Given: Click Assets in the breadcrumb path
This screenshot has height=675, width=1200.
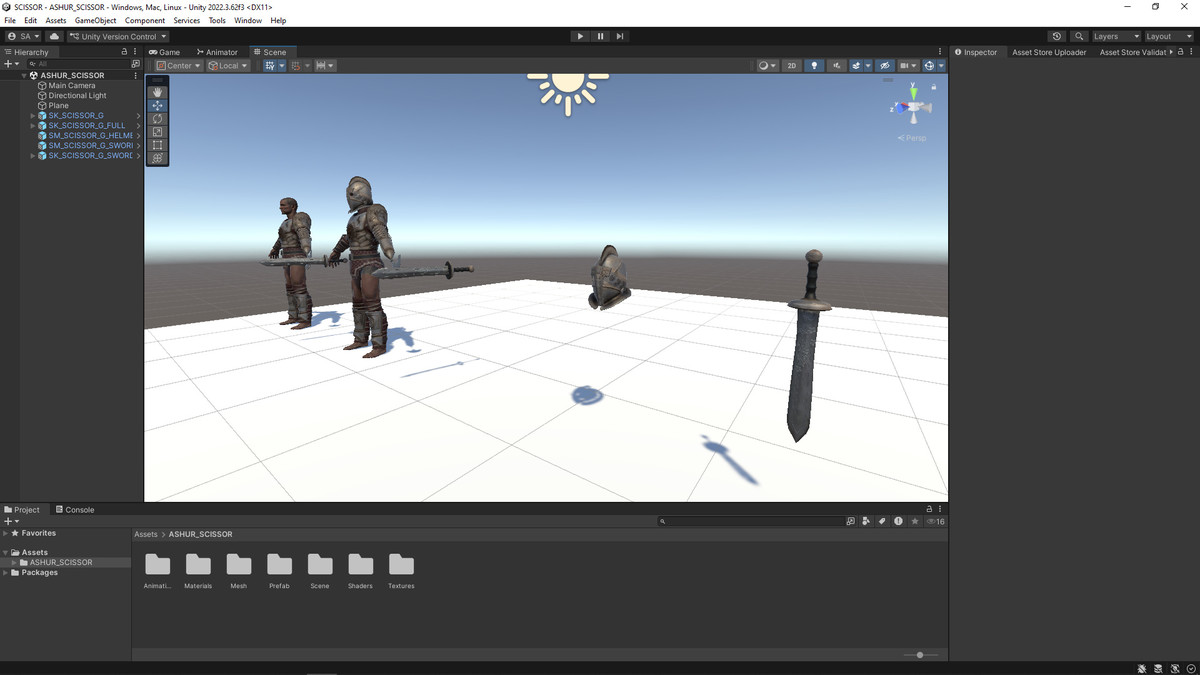Looking at the screenshot, I should click(x=146, y=534).
